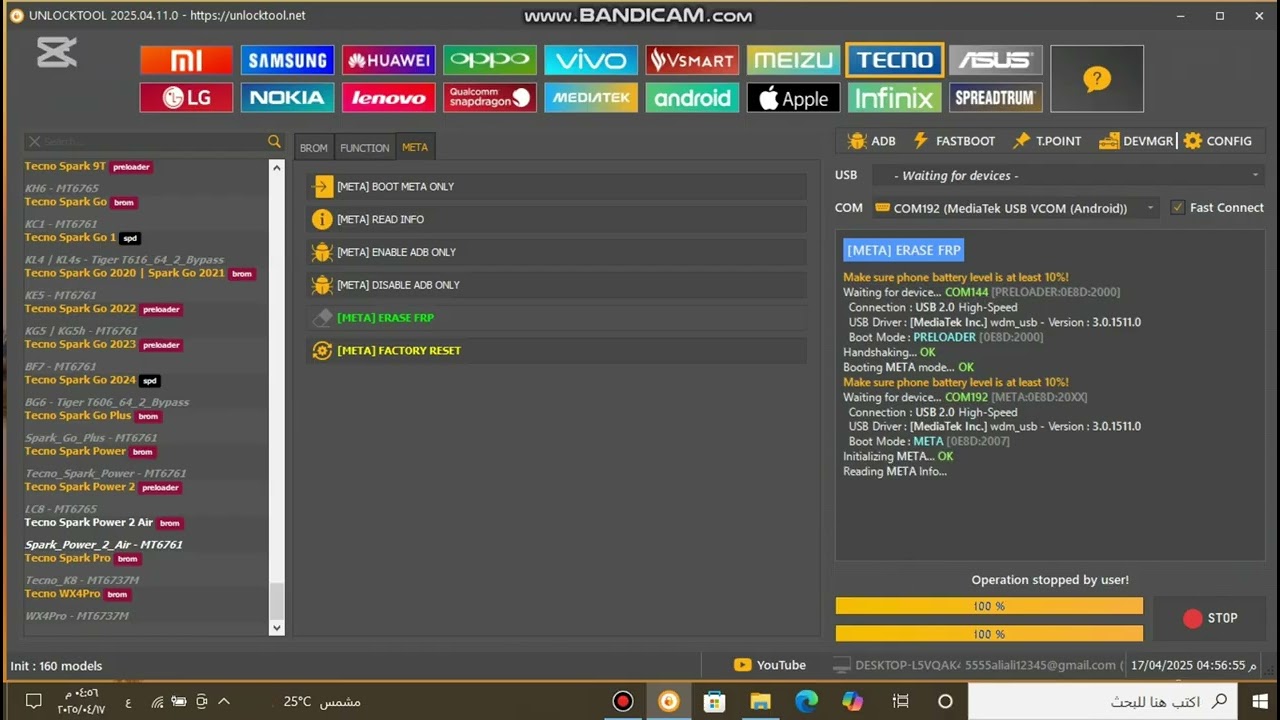The width and height of the screenshot is (1280, 720).
Task: Click the Windows taskbar search box
Action: click(1104, 701)
